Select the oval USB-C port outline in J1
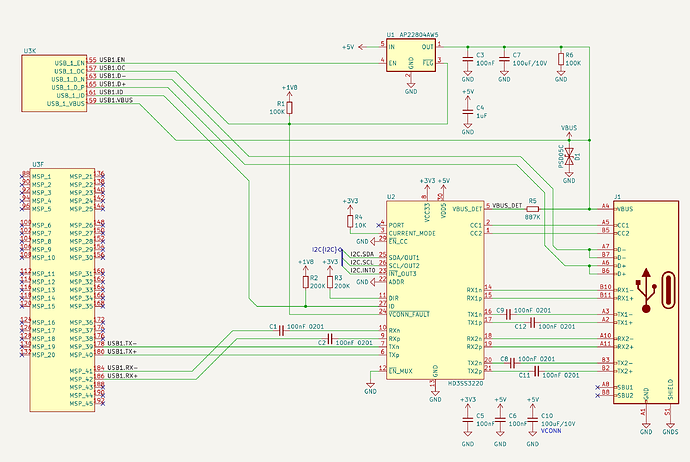 click(x=668, y=290)
